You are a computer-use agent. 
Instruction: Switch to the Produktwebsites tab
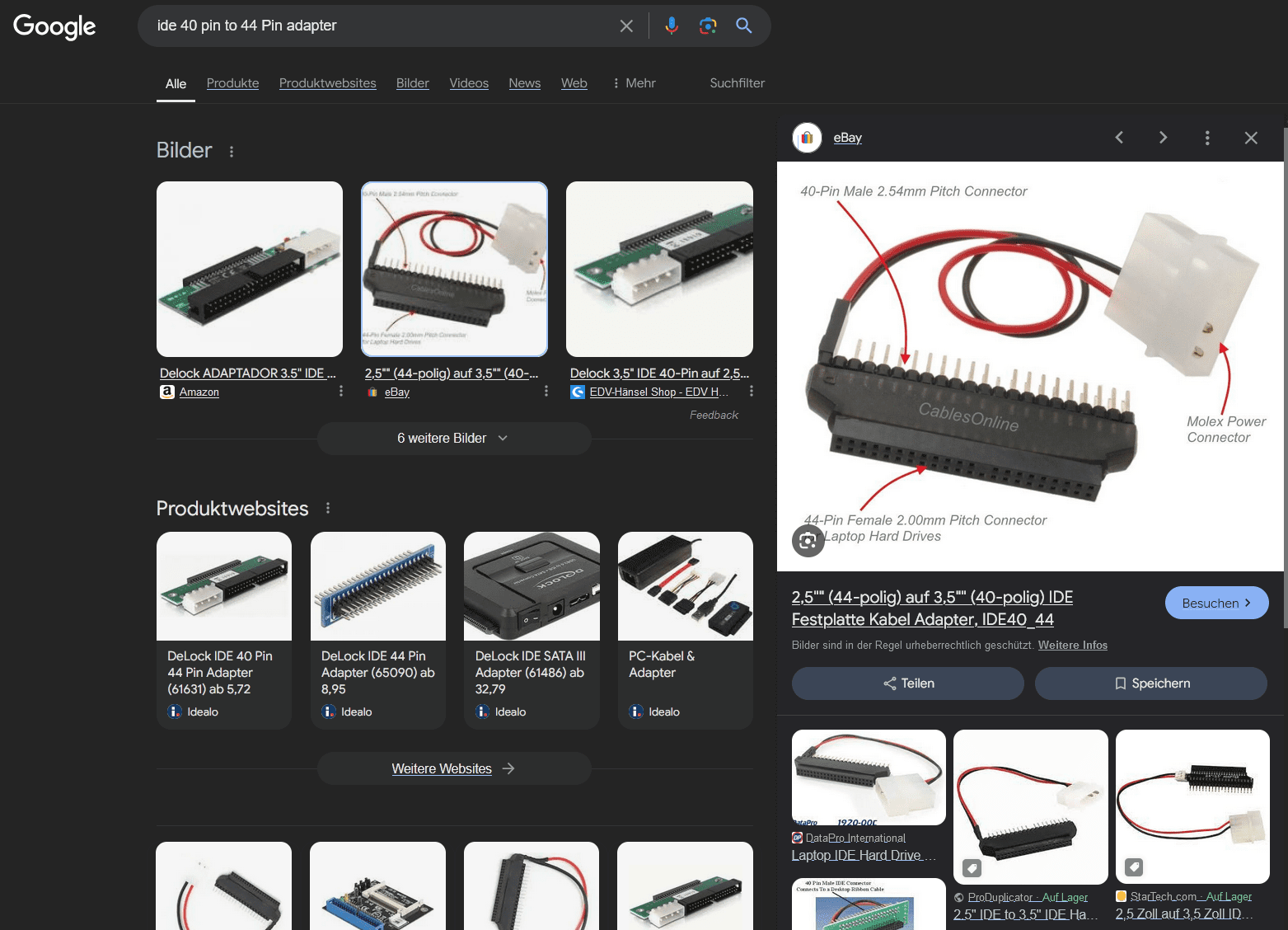click(327, 83)
